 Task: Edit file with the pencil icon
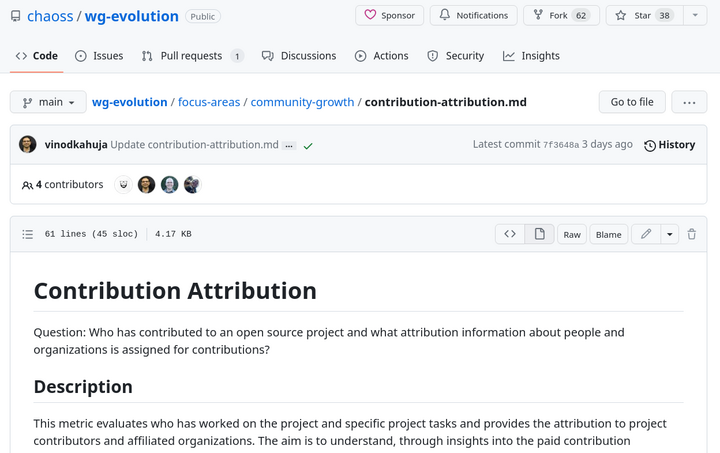[646, 234]
